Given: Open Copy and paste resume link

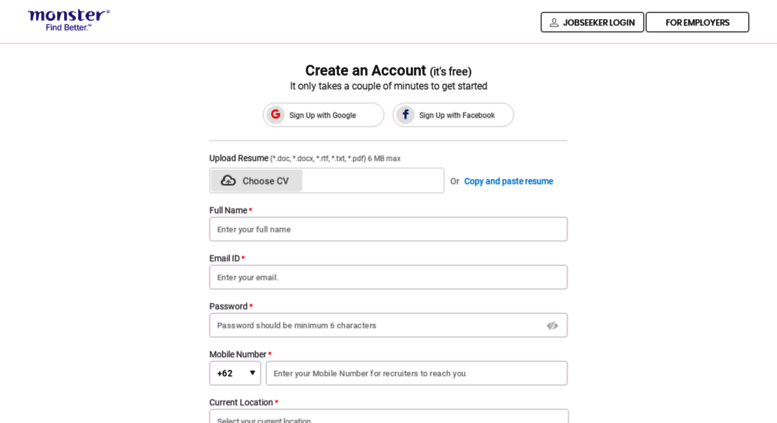Looking at the screenshot, I should 508,181.
